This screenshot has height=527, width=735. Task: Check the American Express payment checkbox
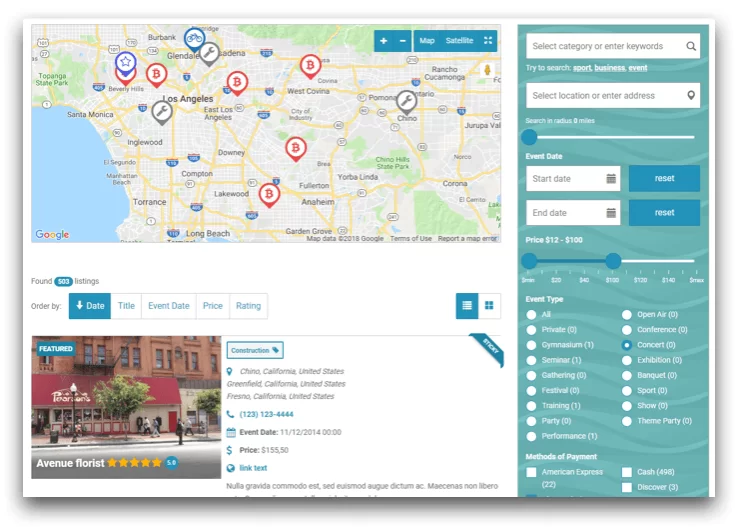(532, 472)
